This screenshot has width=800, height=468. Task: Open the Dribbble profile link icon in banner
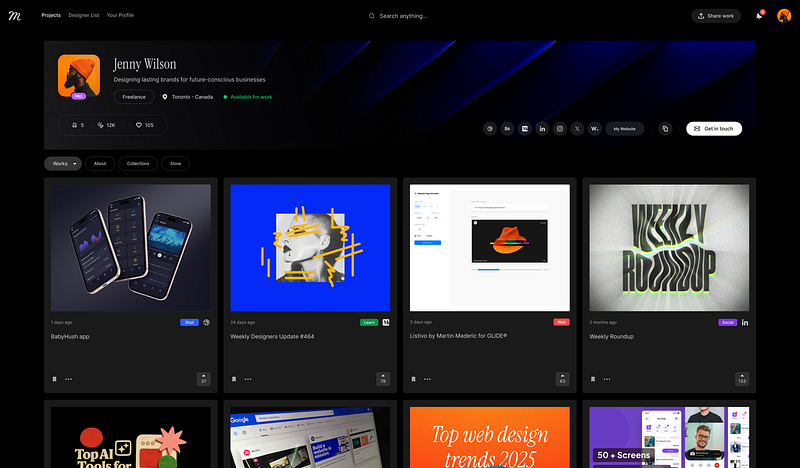click(490, 129)
